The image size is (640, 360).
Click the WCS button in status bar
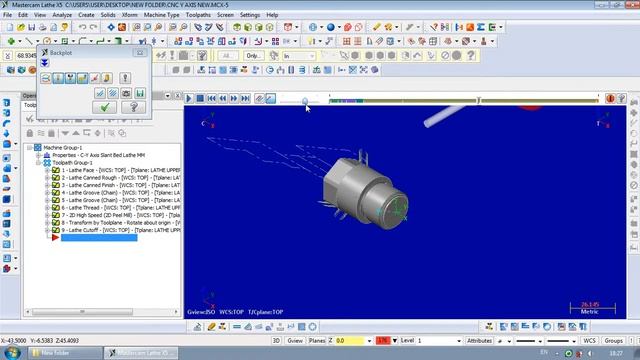[589, 340]
